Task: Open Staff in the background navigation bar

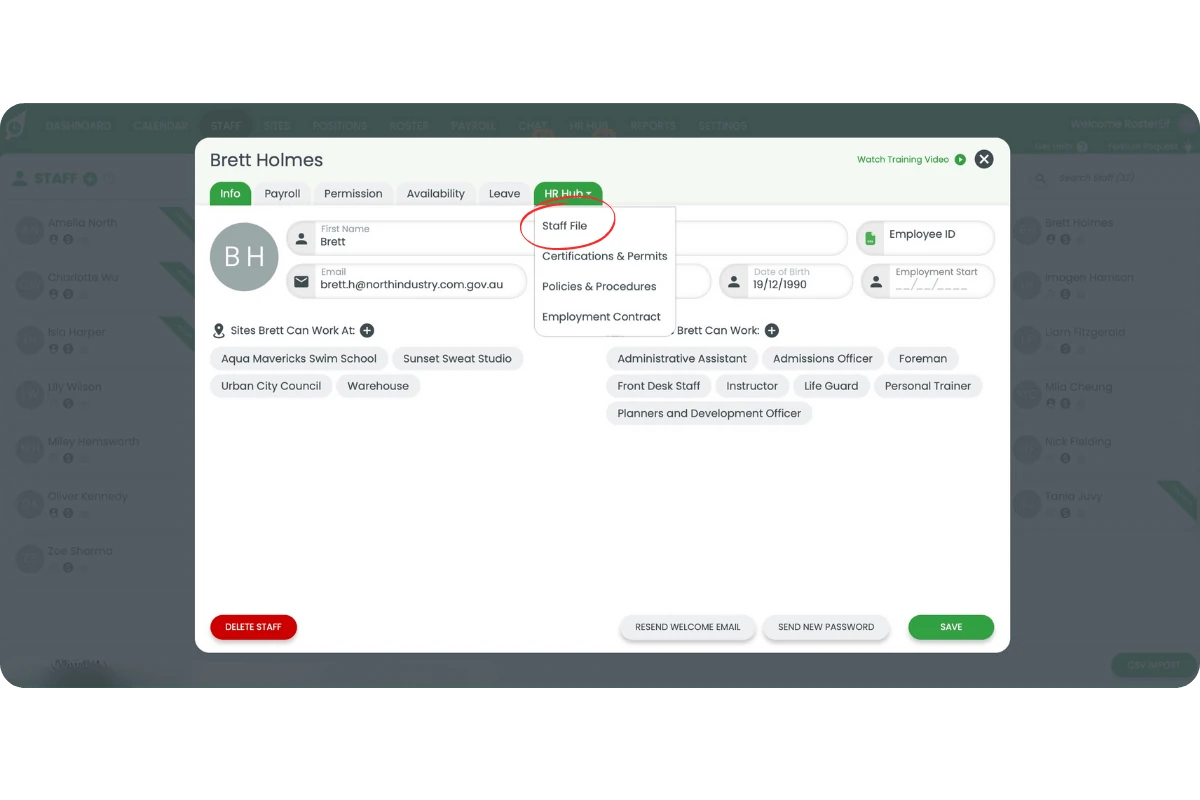Action: tap(226, 126)
